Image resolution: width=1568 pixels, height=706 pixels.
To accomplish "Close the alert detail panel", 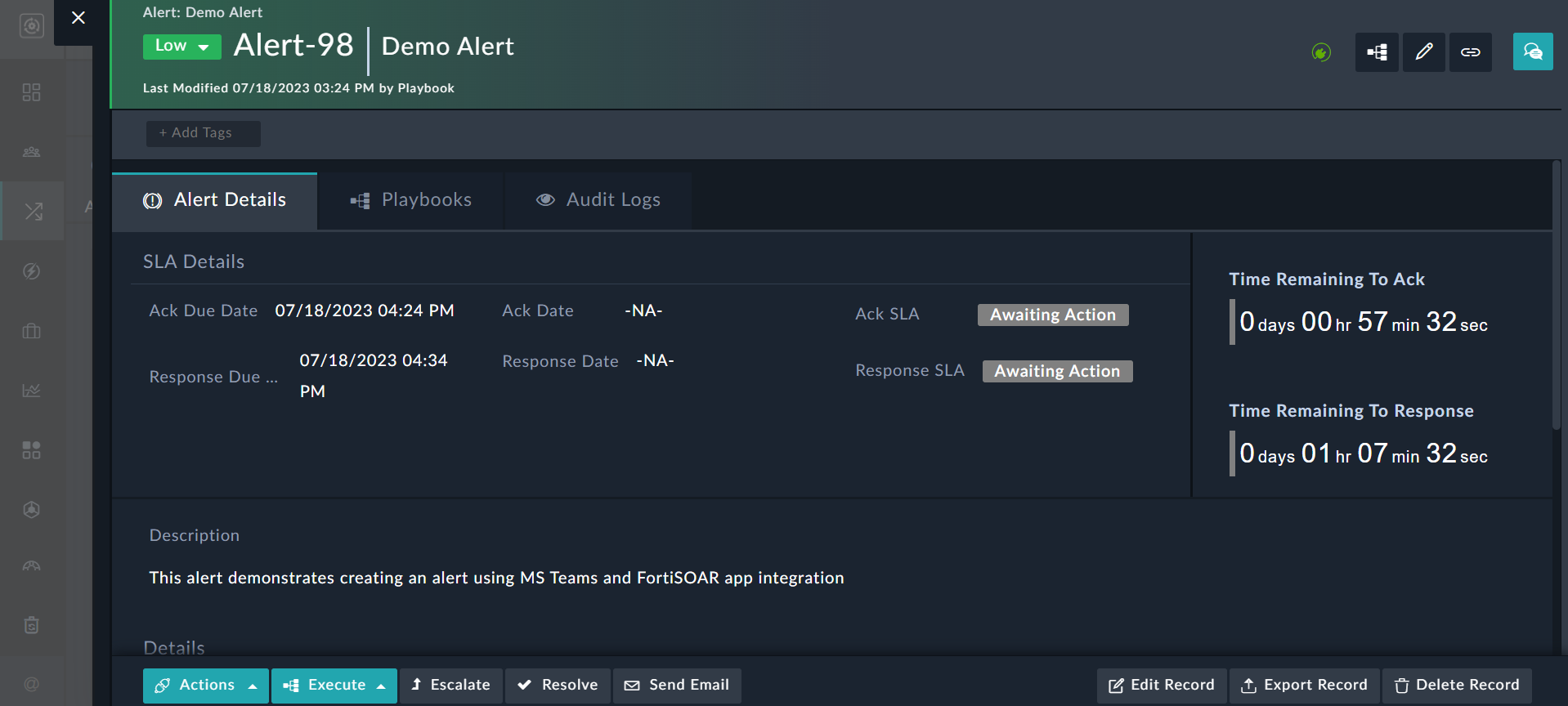I will tap(78, 18).
